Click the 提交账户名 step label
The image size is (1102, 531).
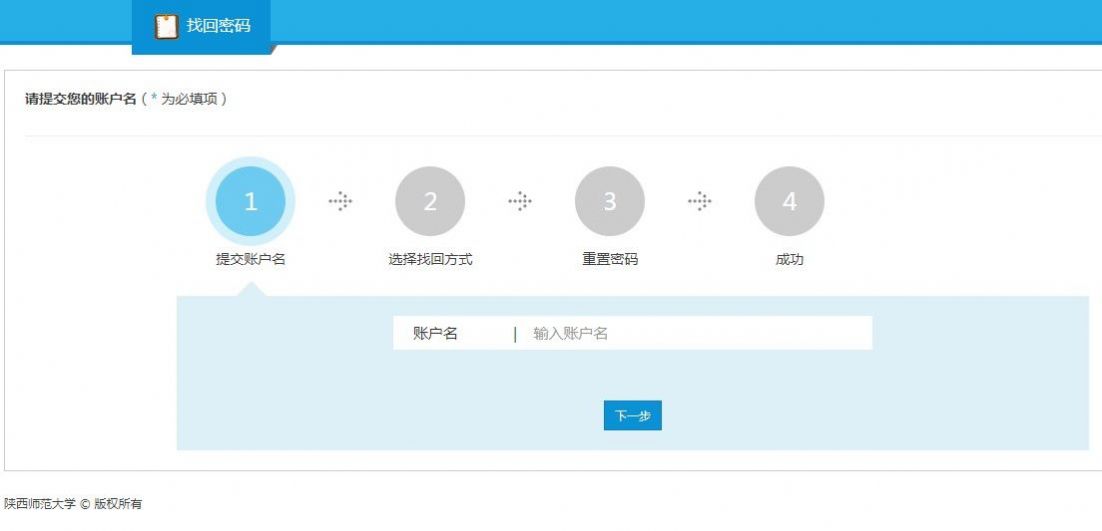(x=250, y=259)
